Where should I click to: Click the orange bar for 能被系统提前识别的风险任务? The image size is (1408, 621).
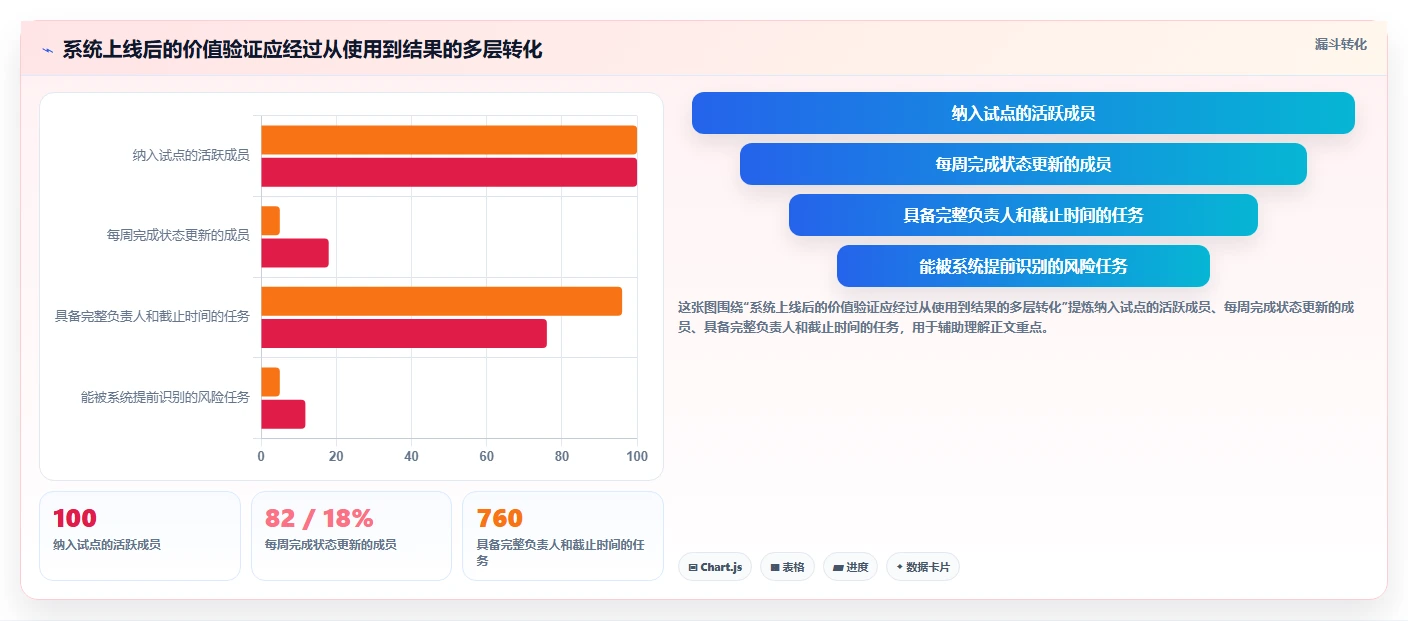(270, 381)
